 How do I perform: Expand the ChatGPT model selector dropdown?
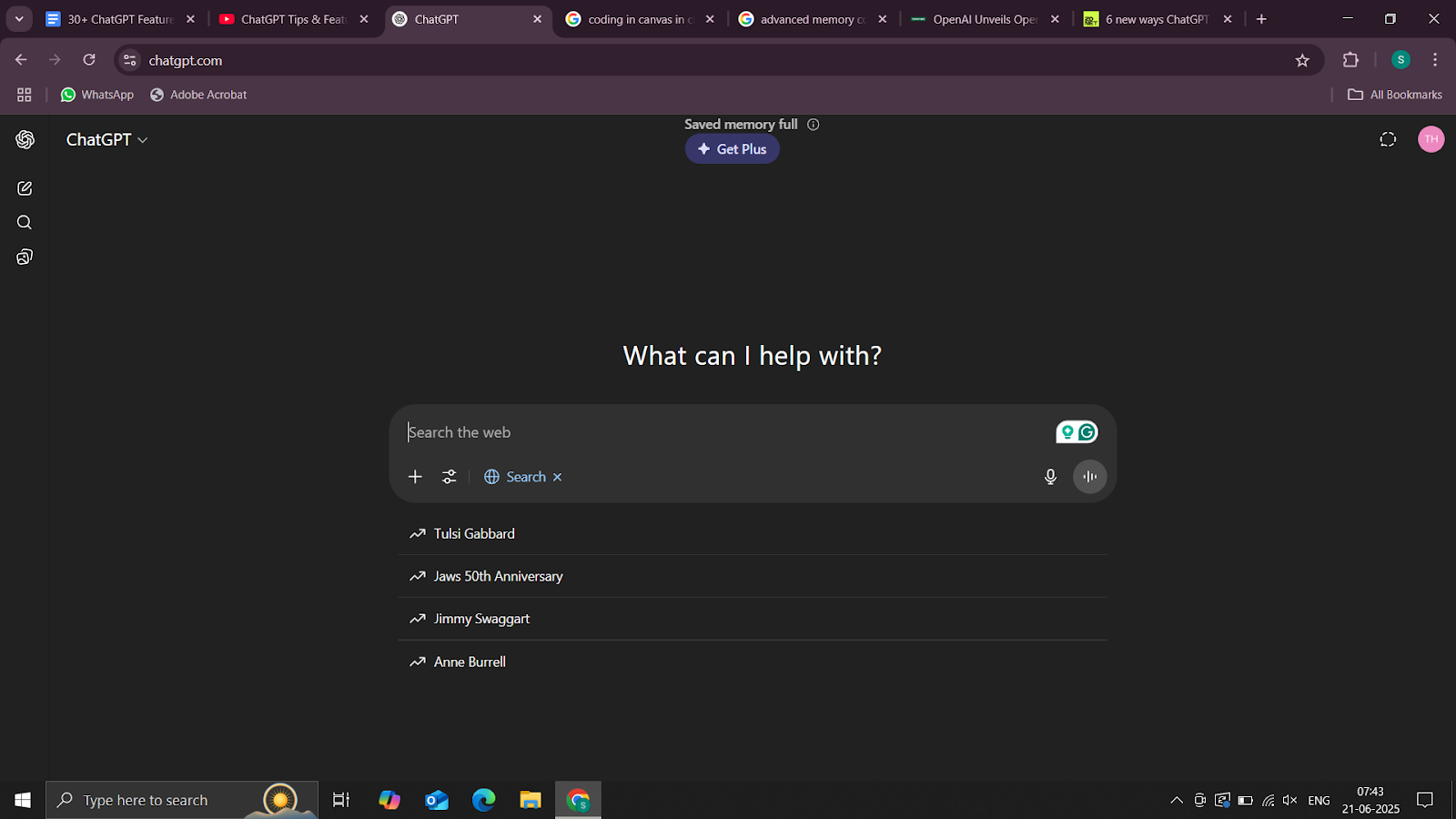pos(106,139)
